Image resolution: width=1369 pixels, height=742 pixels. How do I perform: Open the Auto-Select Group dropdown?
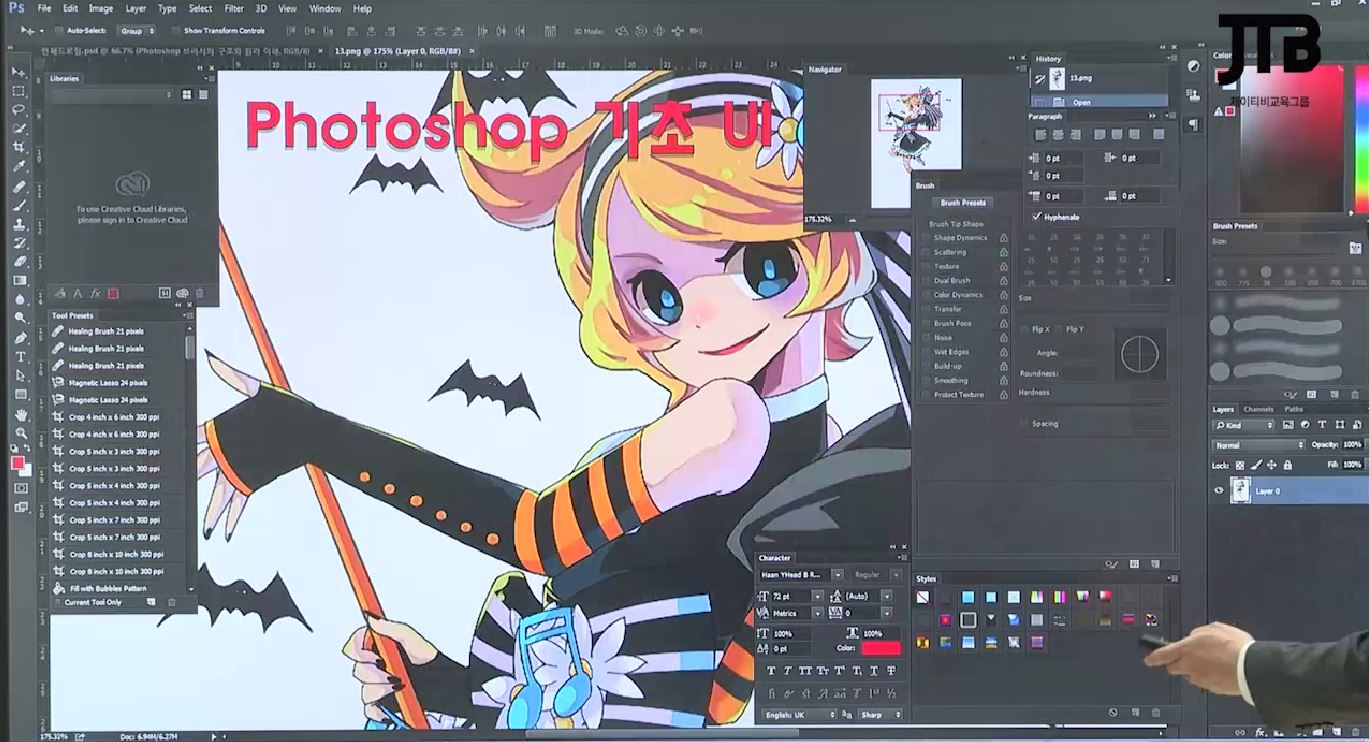pyautogui.click(x=136, y=31)
